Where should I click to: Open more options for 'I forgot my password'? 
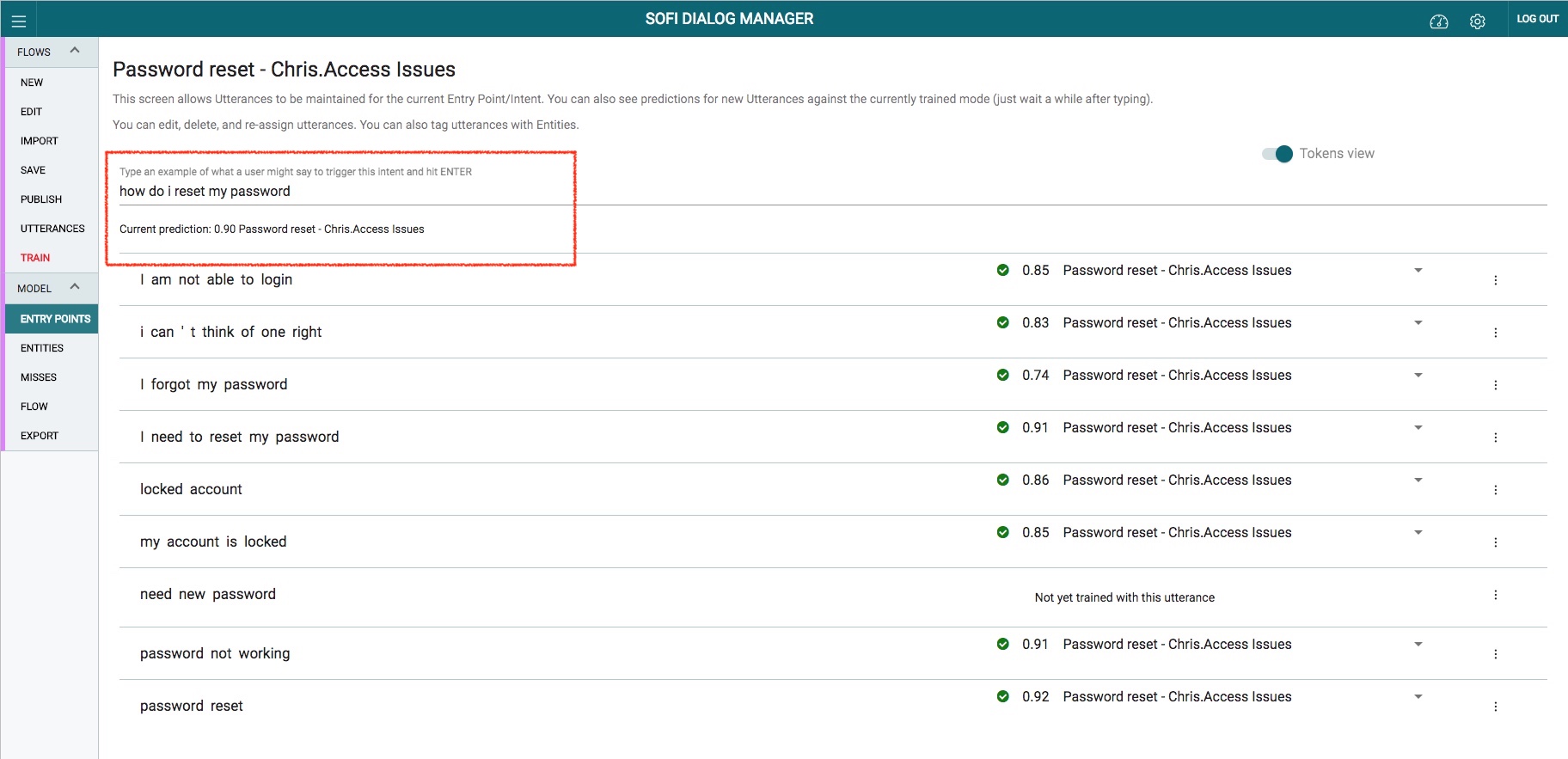click(x=1496, y=385)
